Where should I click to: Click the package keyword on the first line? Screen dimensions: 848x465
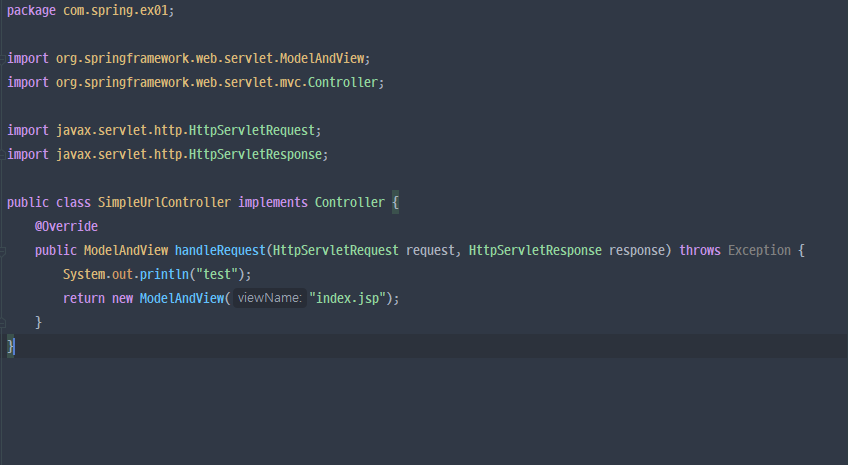point(31,11)
